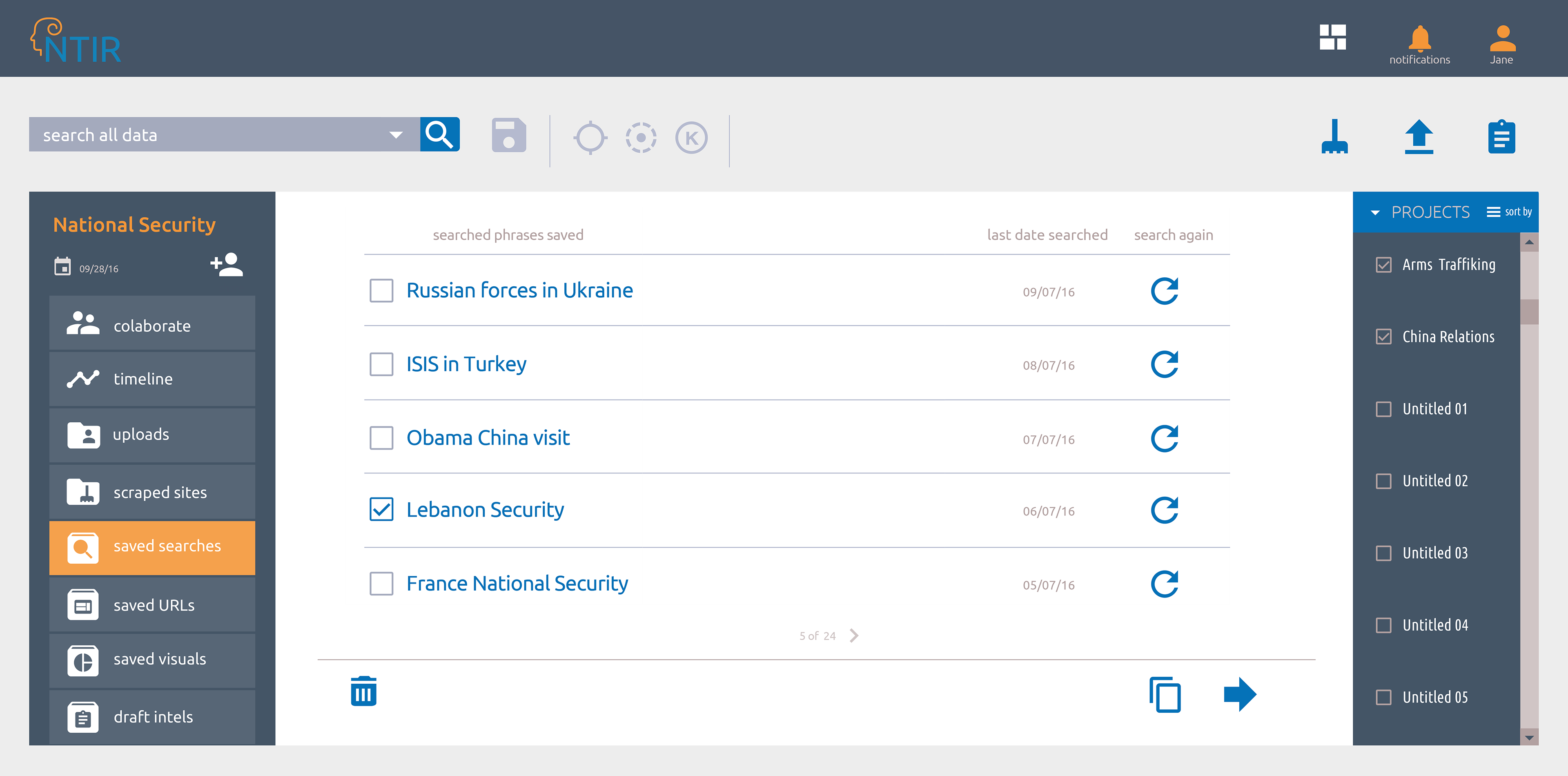
Task: Open ISIS in Turkey search
Action: [466, 364]
